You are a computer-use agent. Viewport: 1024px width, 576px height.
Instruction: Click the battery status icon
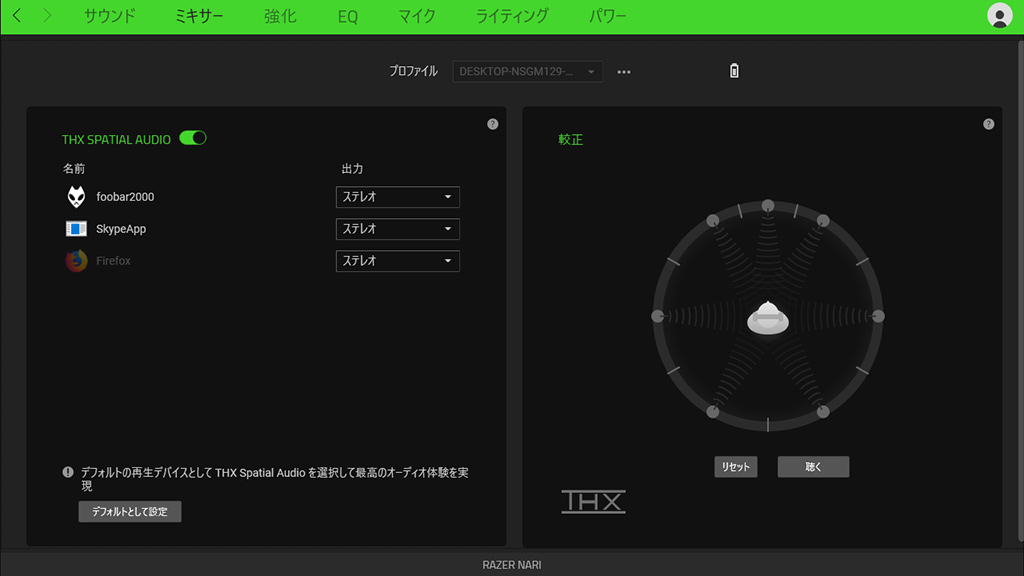[x=734, y=71]
